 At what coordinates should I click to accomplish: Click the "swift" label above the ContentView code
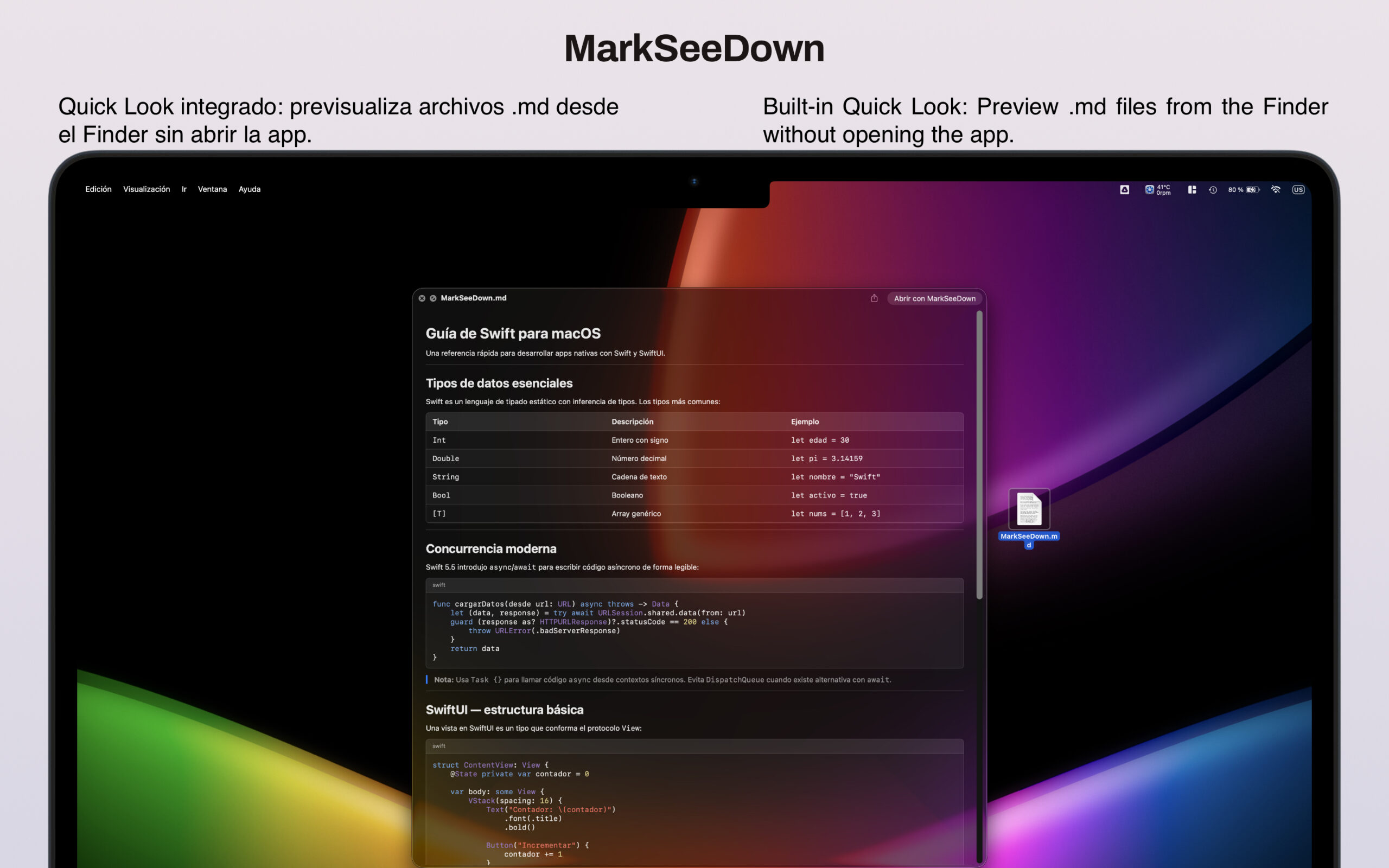(x=438, y=746)
